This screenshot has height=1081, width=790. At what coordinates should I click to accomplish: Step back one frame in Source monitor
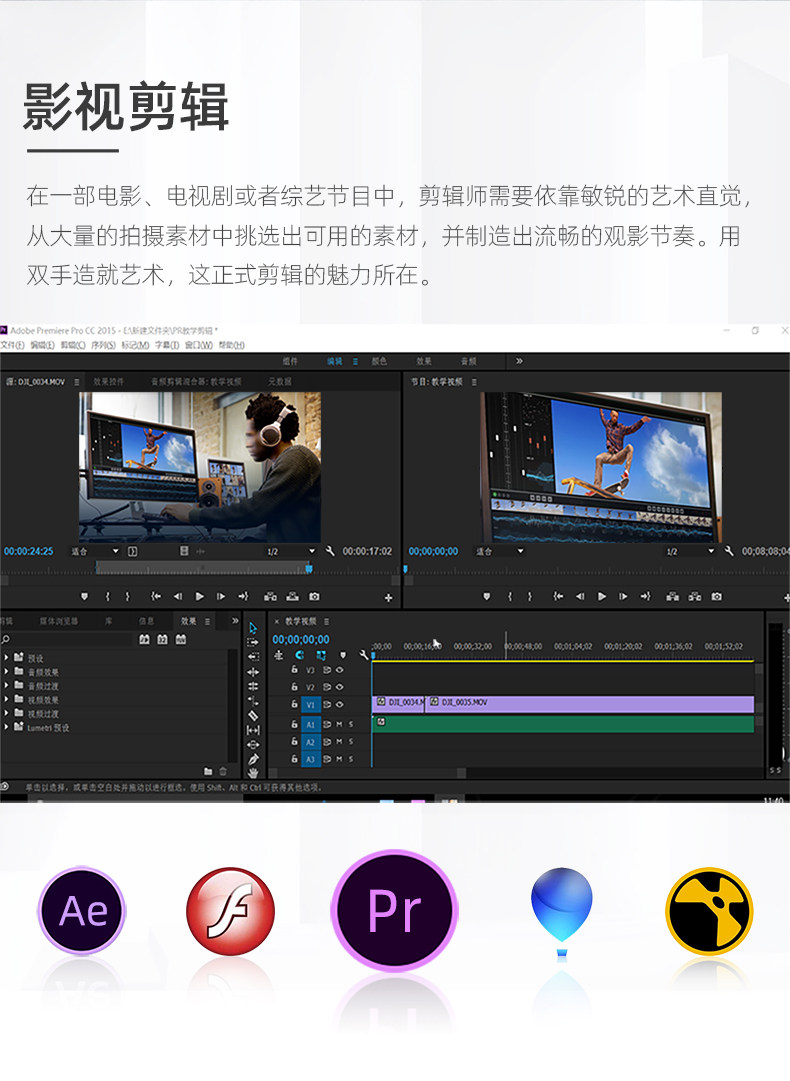178,596
